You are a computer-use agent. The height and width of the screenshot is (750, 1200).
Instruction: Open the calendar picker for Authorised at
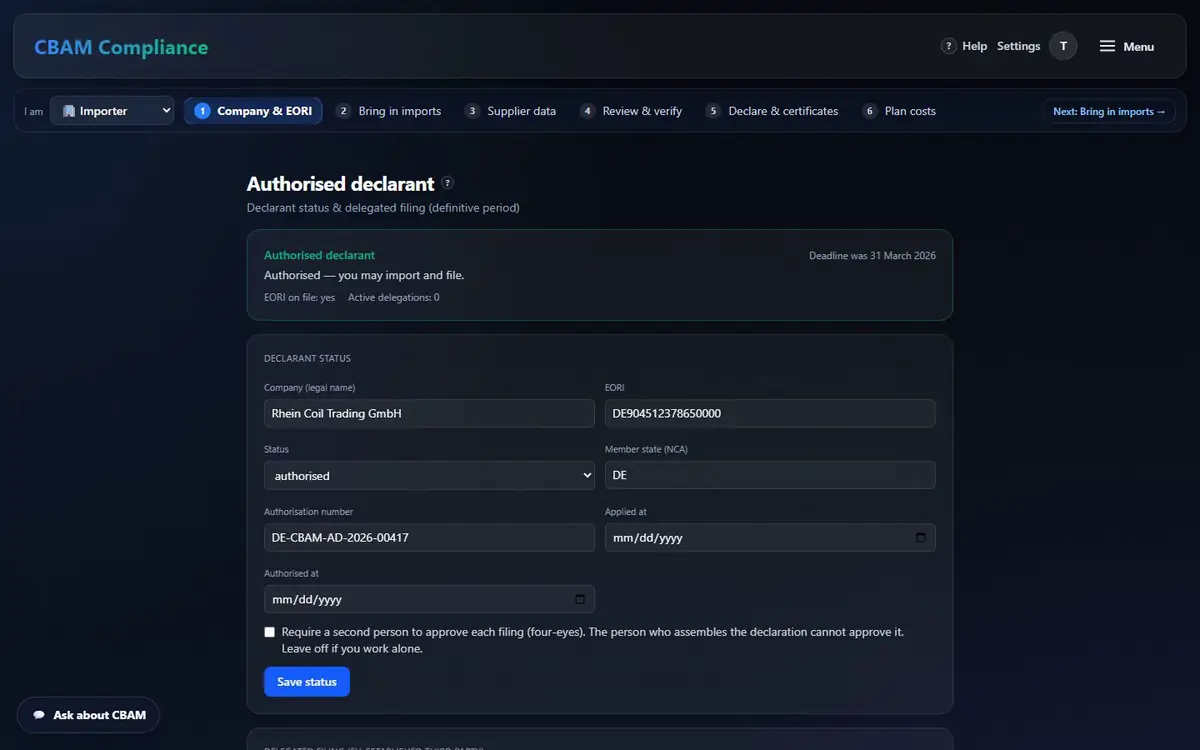pyautogui.click(x=580, y=600)
